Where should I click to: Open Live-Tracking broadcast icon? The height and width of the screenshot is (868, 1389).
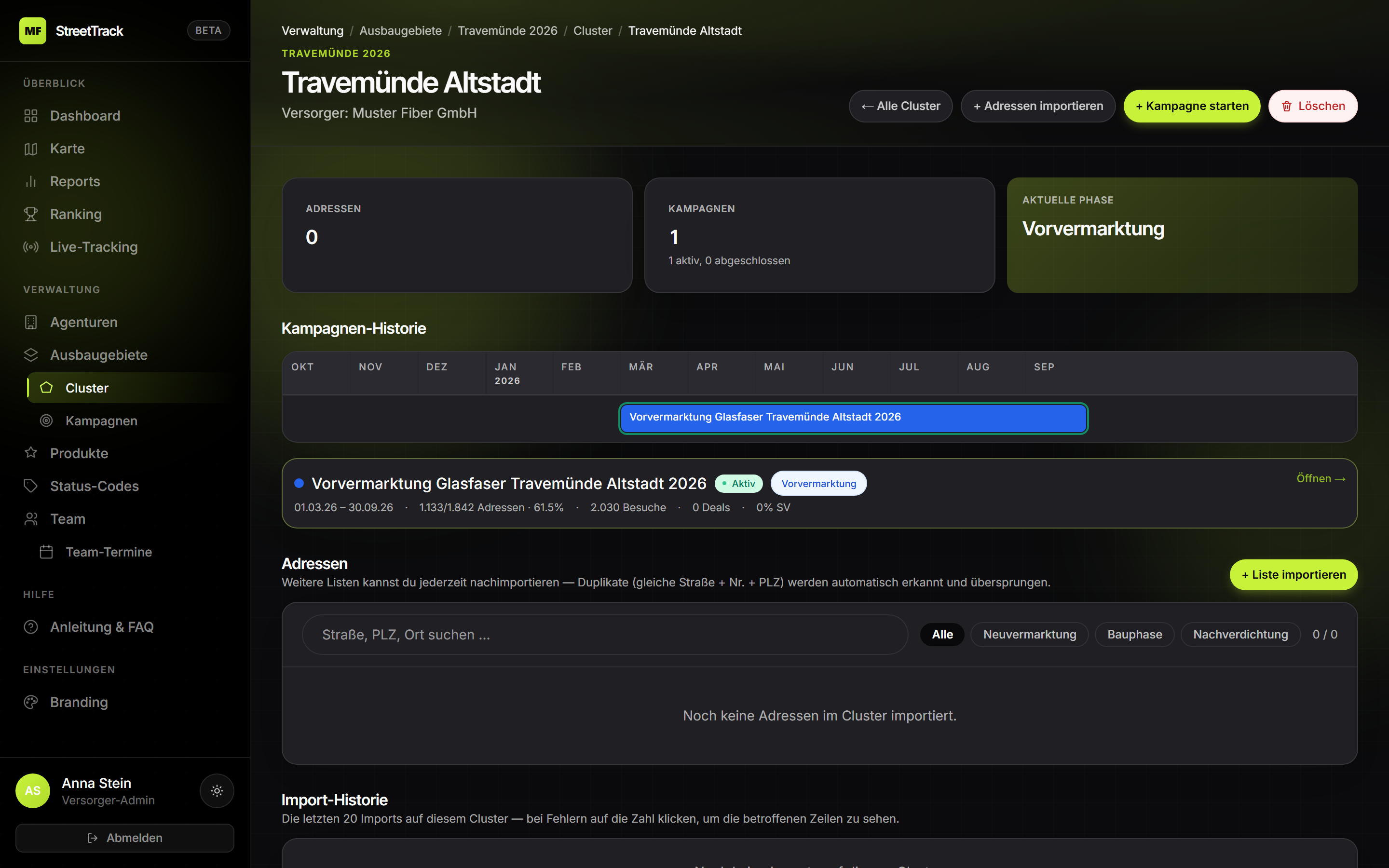click(31, 247)
